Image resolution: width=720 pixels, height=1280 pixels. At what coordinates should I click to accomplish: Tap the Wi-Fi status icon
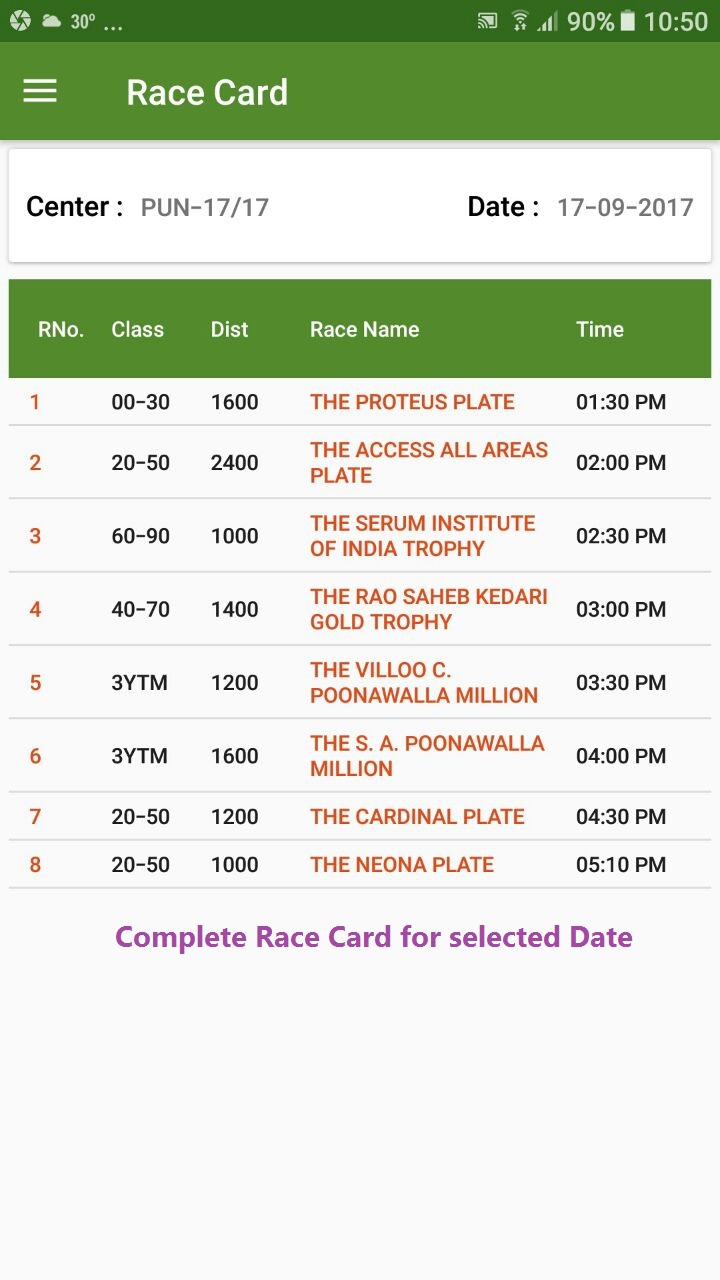pyautogui.click(x=519, y=21)
